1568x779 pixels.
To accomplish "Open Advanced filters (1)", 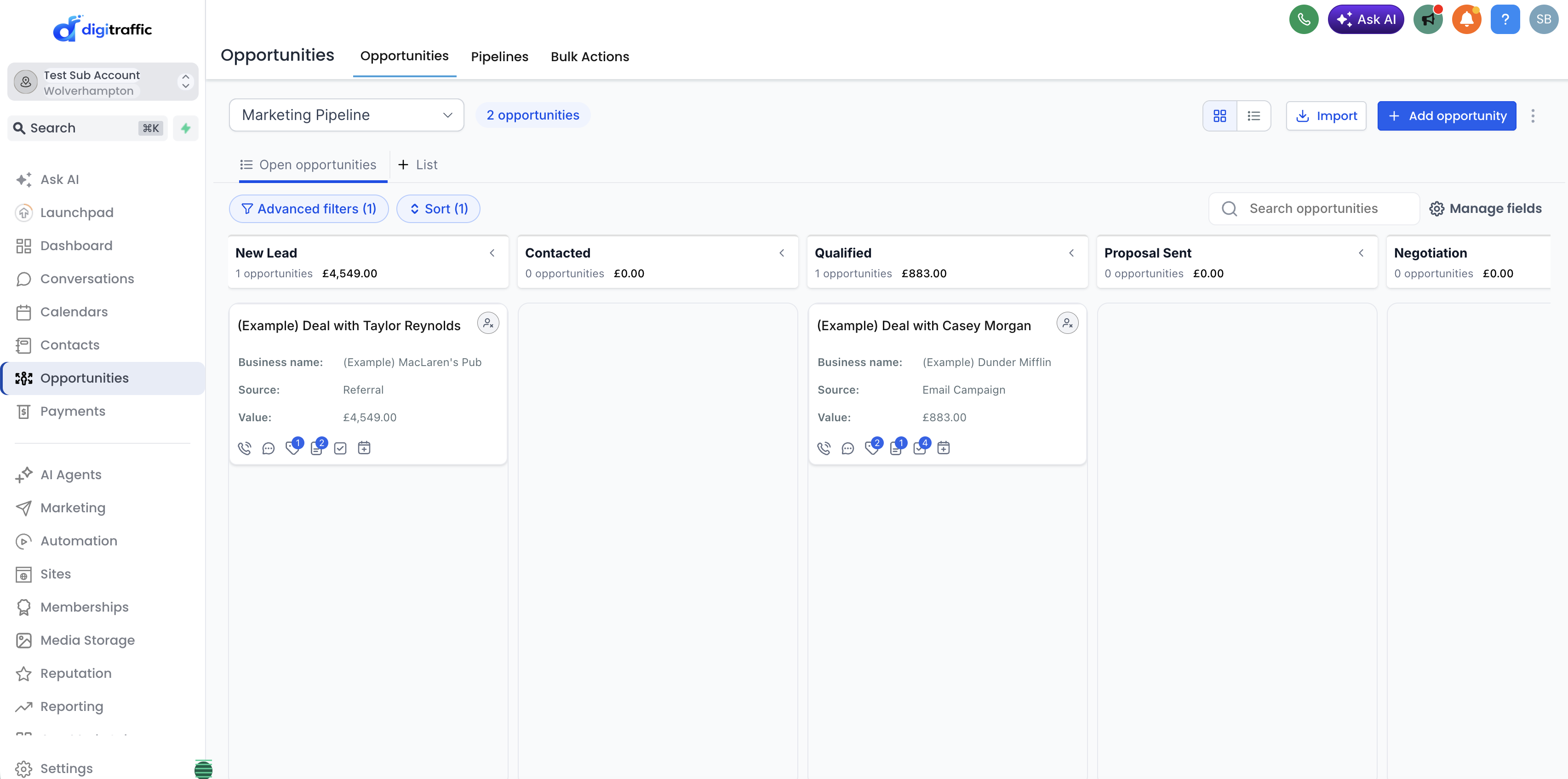I will (x=309, y=209).
